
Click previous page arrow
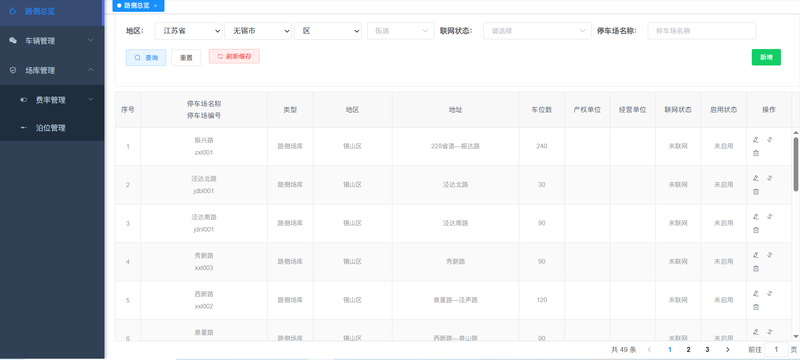649,349
